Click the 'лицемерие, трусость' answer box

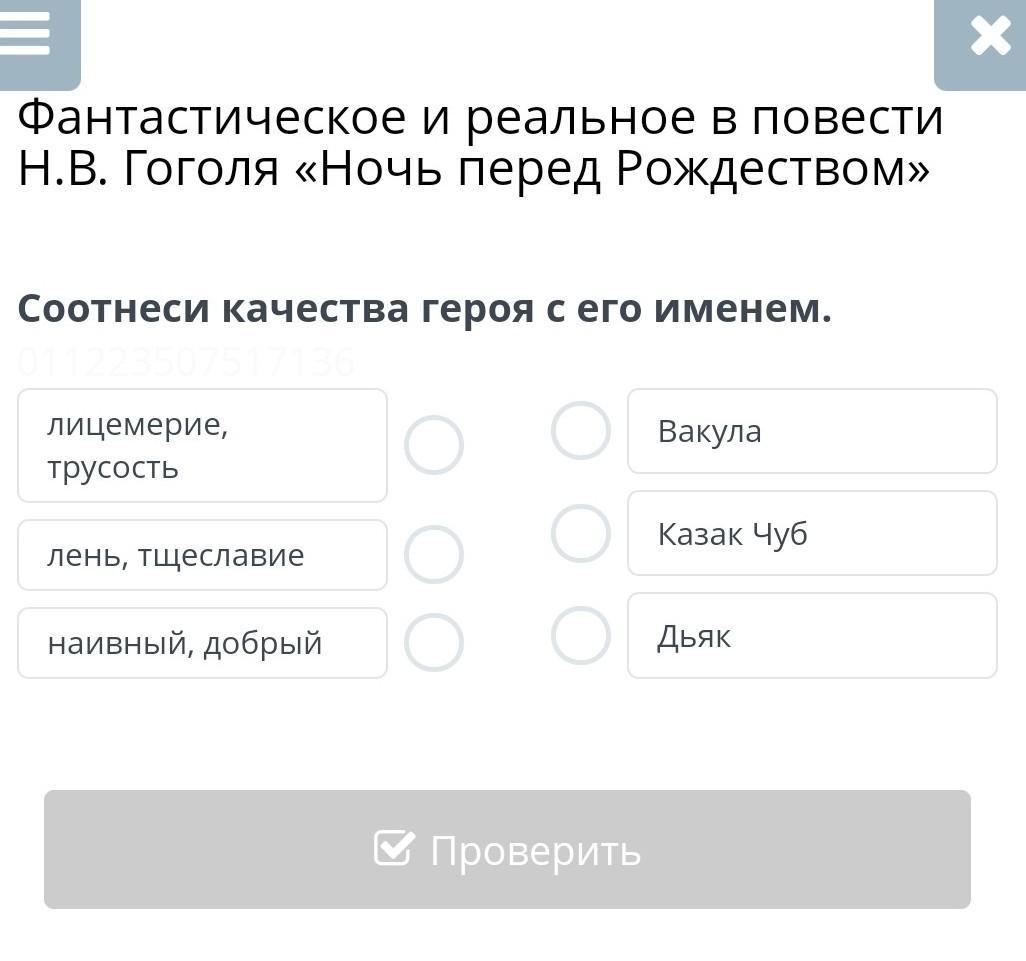(x=202, y=445)
